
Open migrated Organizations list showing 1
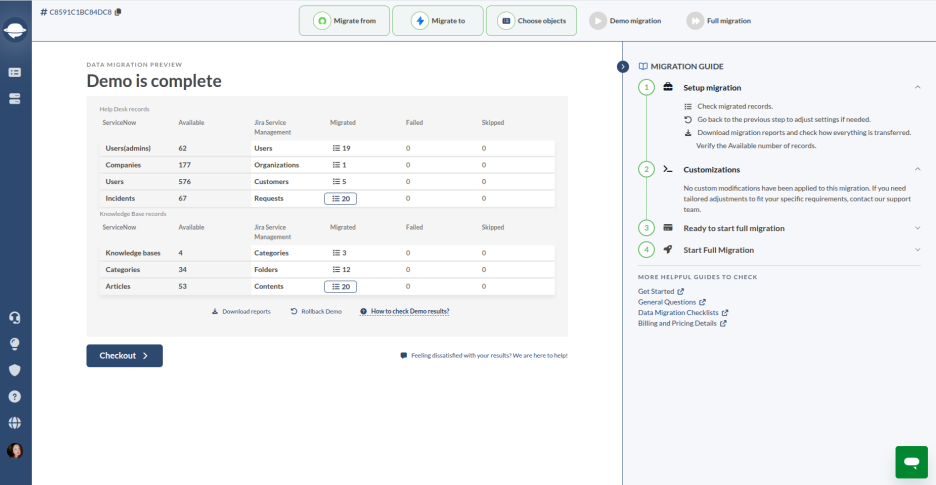tap(340, 165)
